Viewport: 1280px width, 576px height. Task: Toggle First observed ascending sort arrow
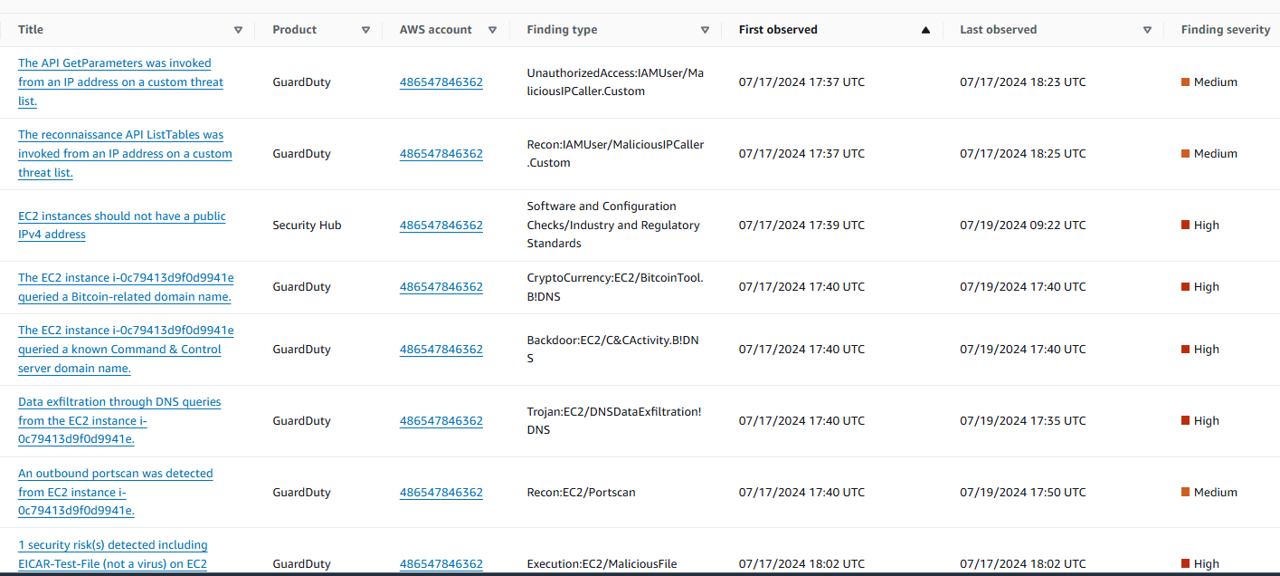click(x=926, y=30)
